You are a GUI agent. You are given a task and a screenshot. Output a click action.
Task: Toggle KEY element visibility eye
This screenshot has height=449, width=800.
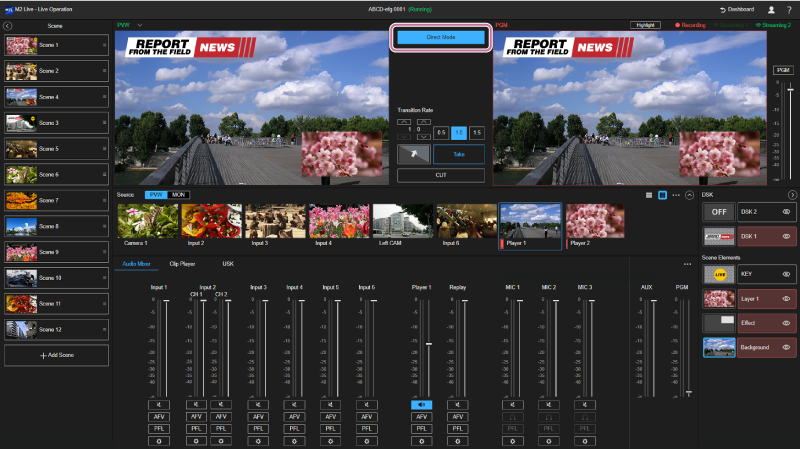[x=786, y=275]
